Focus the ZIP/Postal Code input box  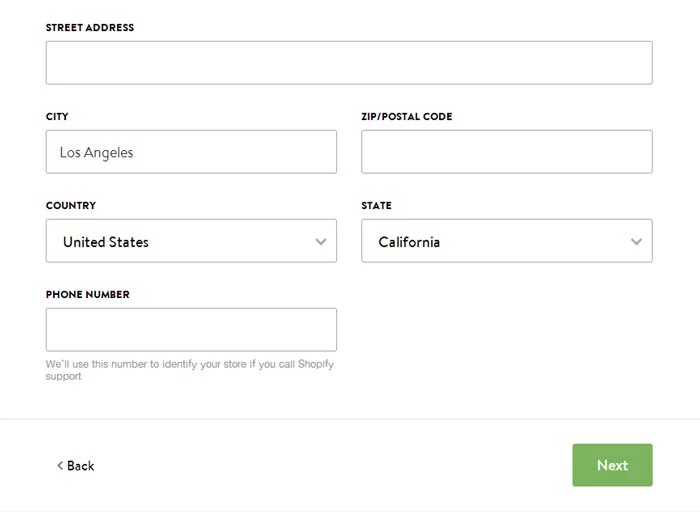[506, 152]
